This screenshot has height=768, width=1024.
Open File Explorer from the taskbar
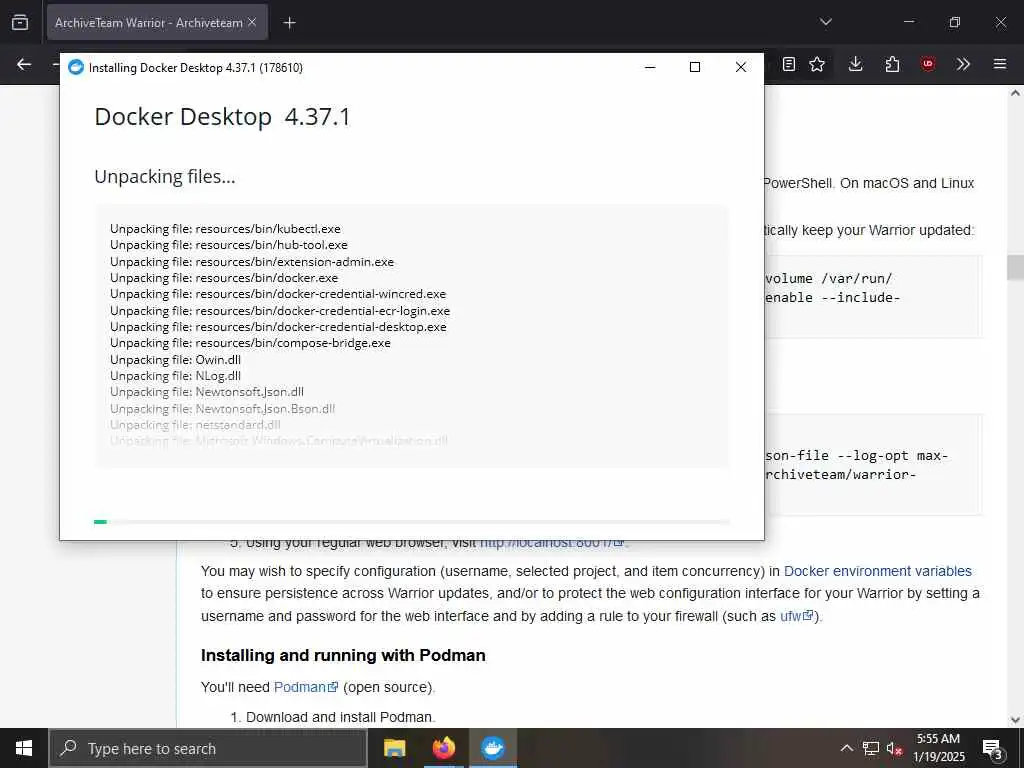pyautogui.click(x=394, y=748)
